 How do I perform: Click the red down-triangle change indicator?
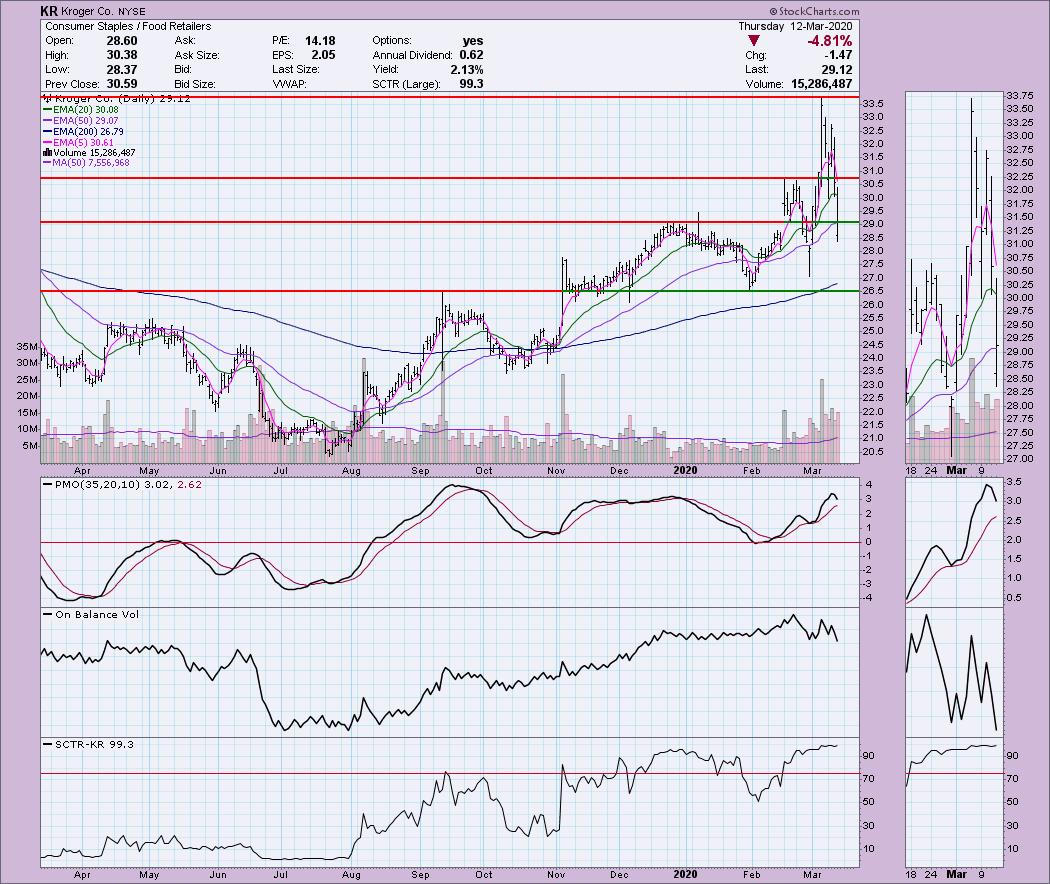click(x=754, y=42)
